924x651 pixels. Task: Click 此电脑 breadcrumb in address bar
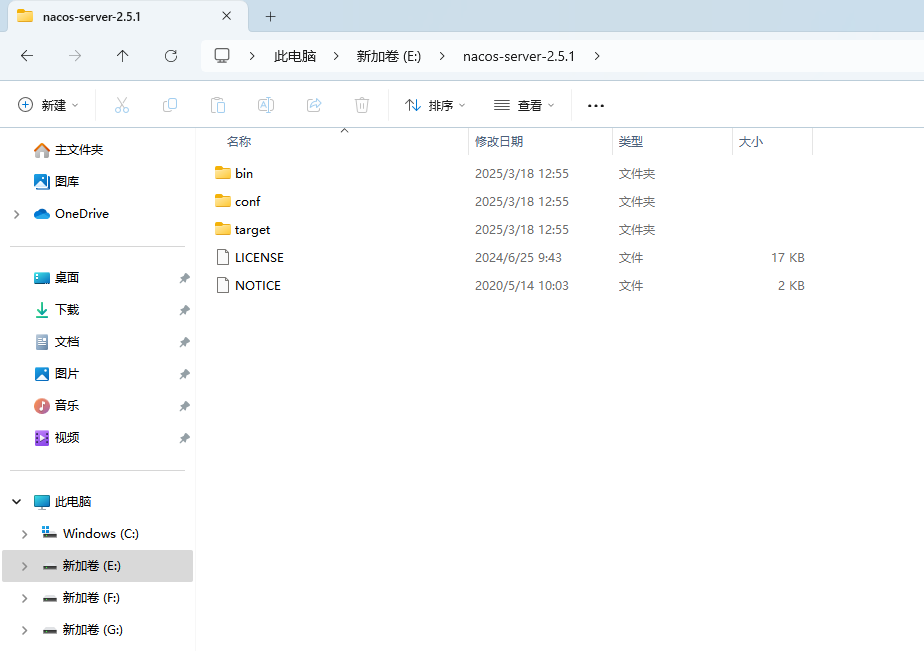tap(295, 56)
